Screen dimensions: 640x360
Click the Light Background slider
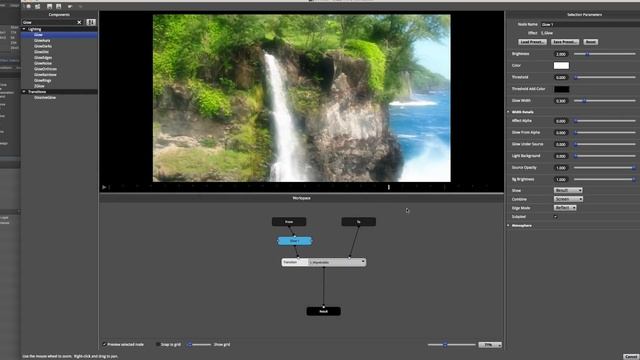605,156
